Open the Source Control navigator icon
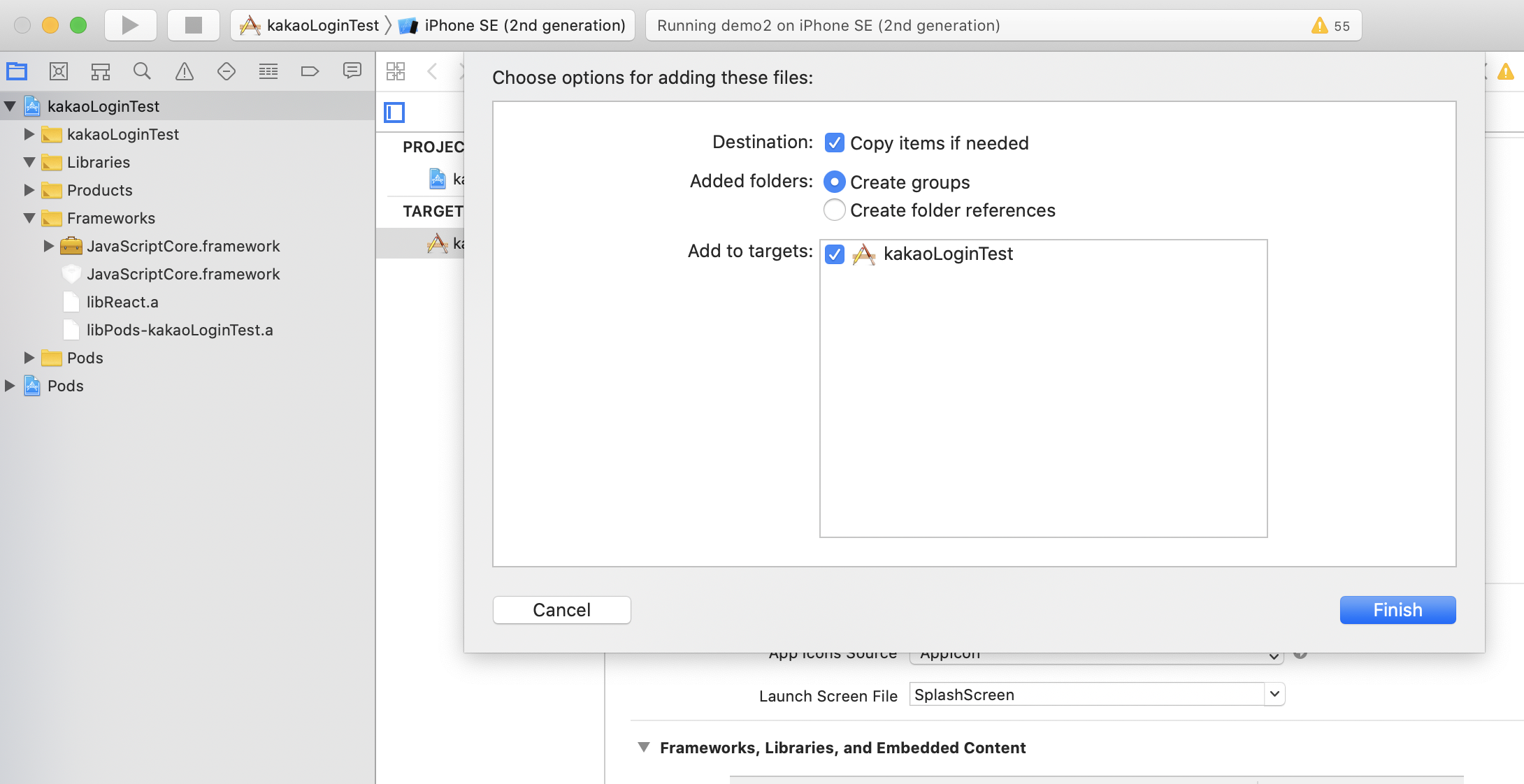 pyautogui.click(x=59, y=71)
